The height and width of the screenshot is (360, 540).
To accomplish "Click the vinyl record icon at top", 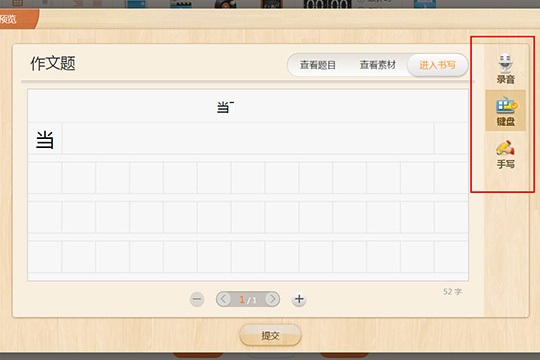I will tap(226, 4).
